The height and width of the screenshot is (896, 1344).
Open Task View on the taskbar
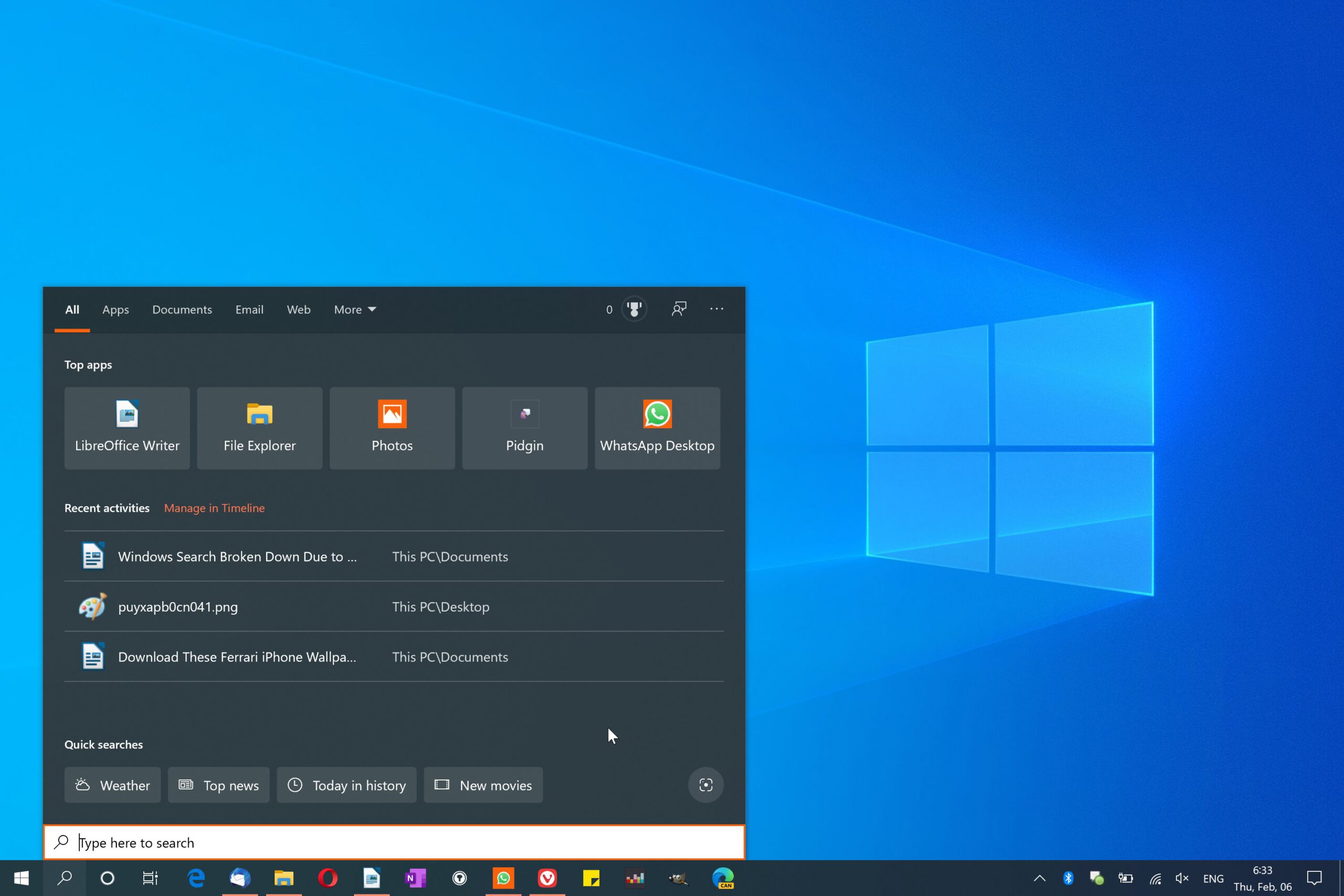point(150,878)
